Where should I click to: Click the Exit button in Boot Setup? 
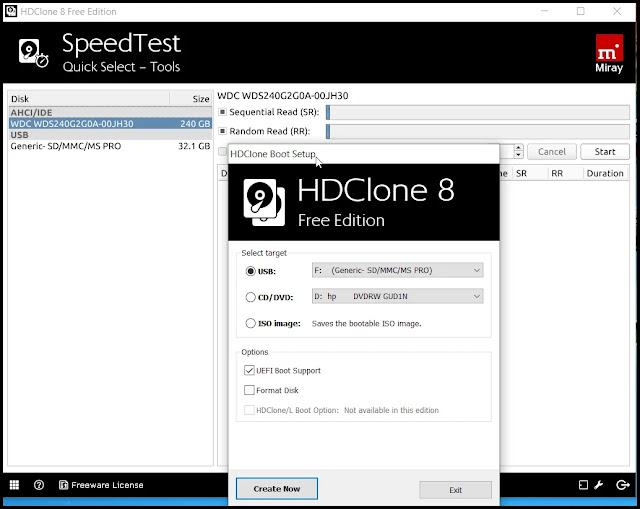pos(456,490)
